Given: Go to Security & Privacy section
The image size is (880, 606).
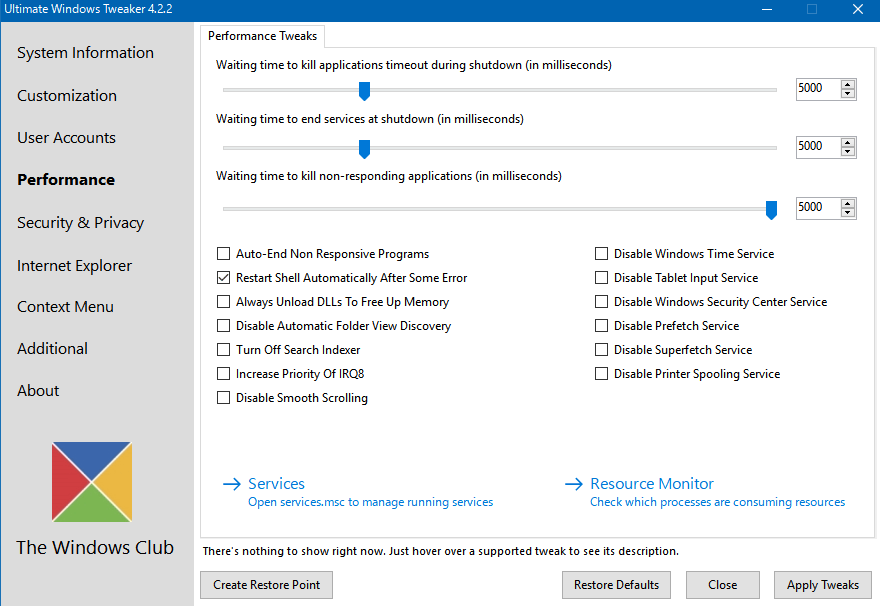Looking at the screenshot, I should 80,223.
